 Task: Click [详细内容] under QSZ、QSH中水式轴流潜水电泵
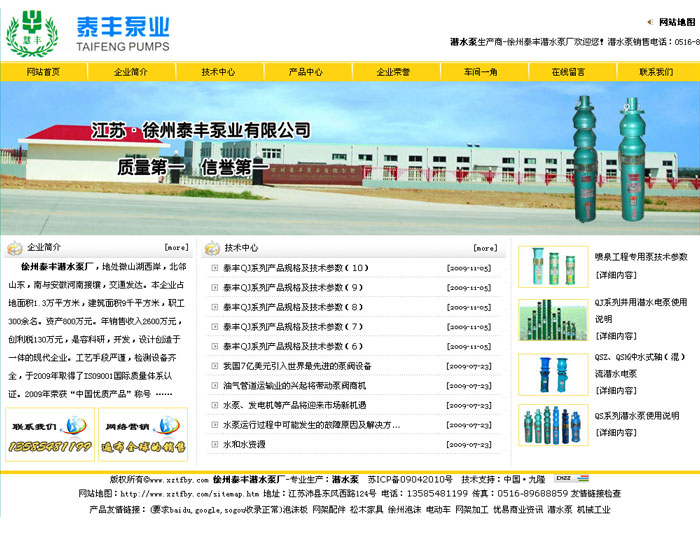click(x=616, y=390)
